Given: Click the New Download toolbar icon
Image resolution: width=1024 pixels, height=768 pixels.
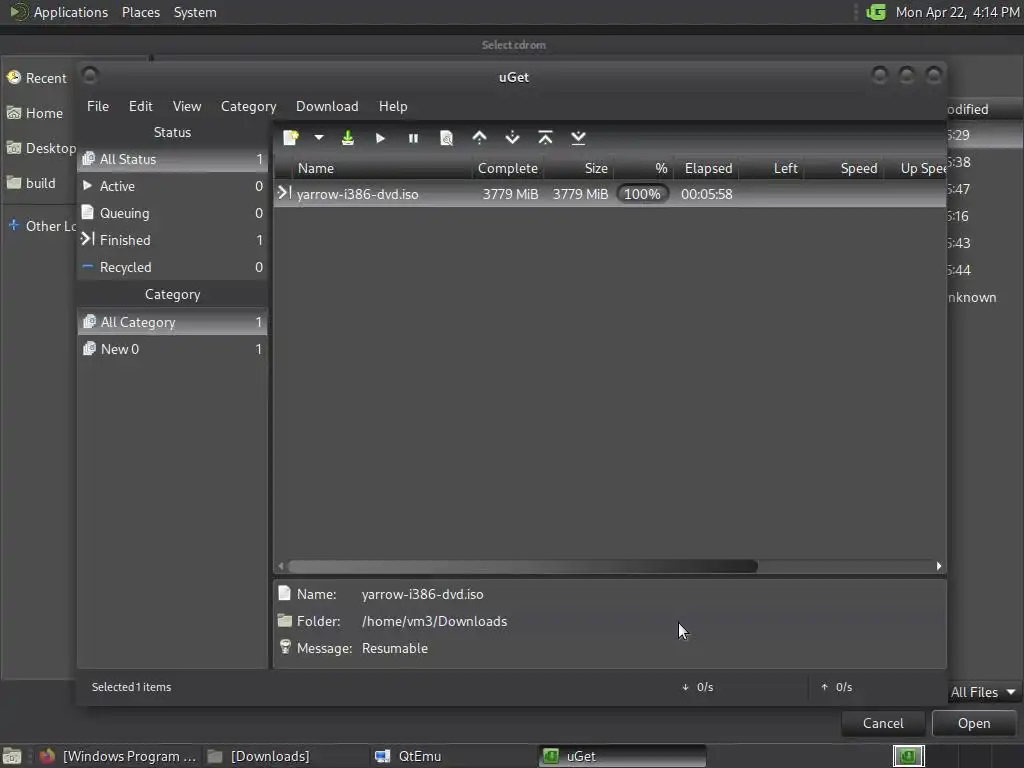Looking at the screenshot, I should tap(291, 138).
